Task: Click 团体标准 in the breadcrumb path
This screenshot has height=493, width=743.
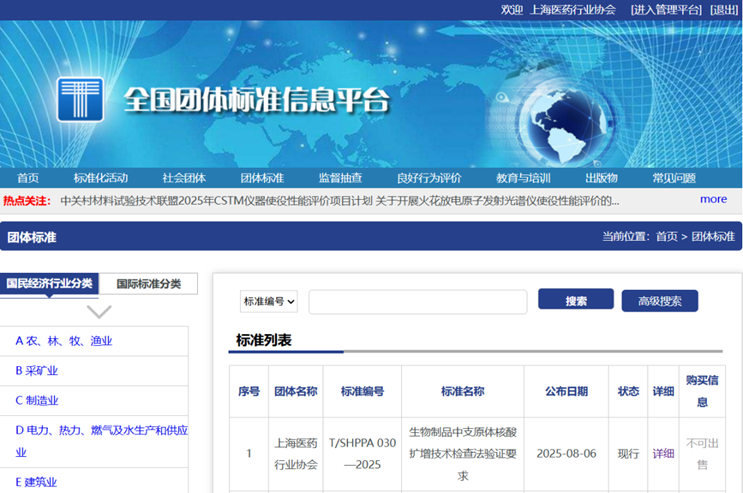Action: pos(713,237)
